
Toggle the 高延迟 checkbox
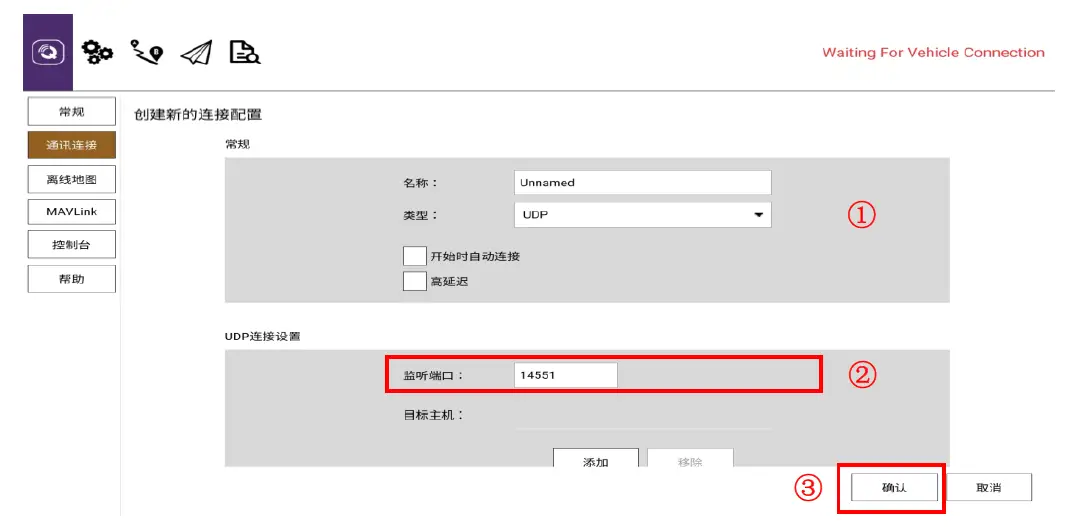click(x=414, y=281)
